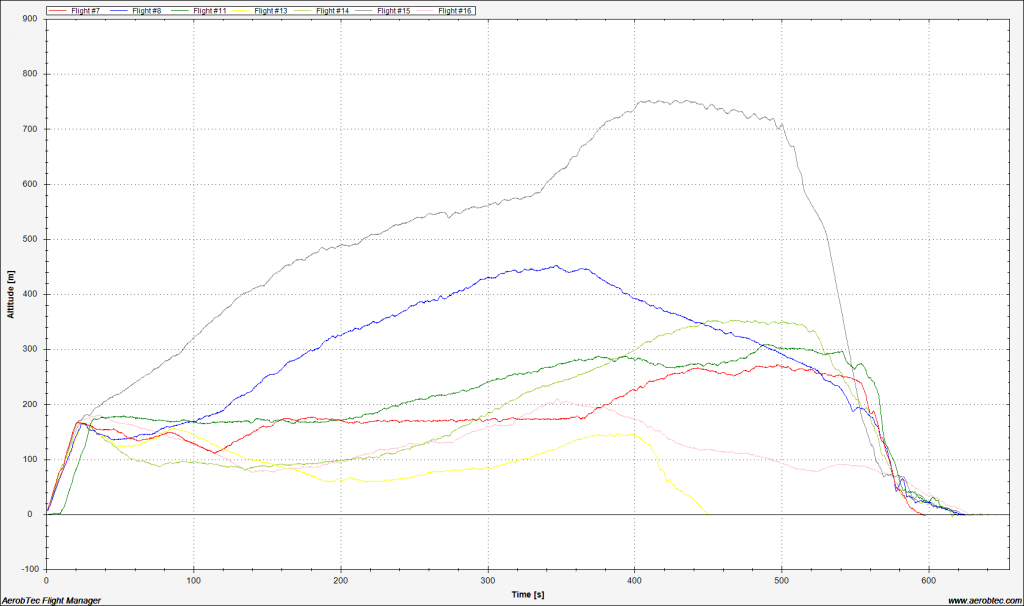The width and height of the screenshot is (1024, 606).
Task: Toggle the Flight #14 legend entry
Action: click(x=331, y=10)
